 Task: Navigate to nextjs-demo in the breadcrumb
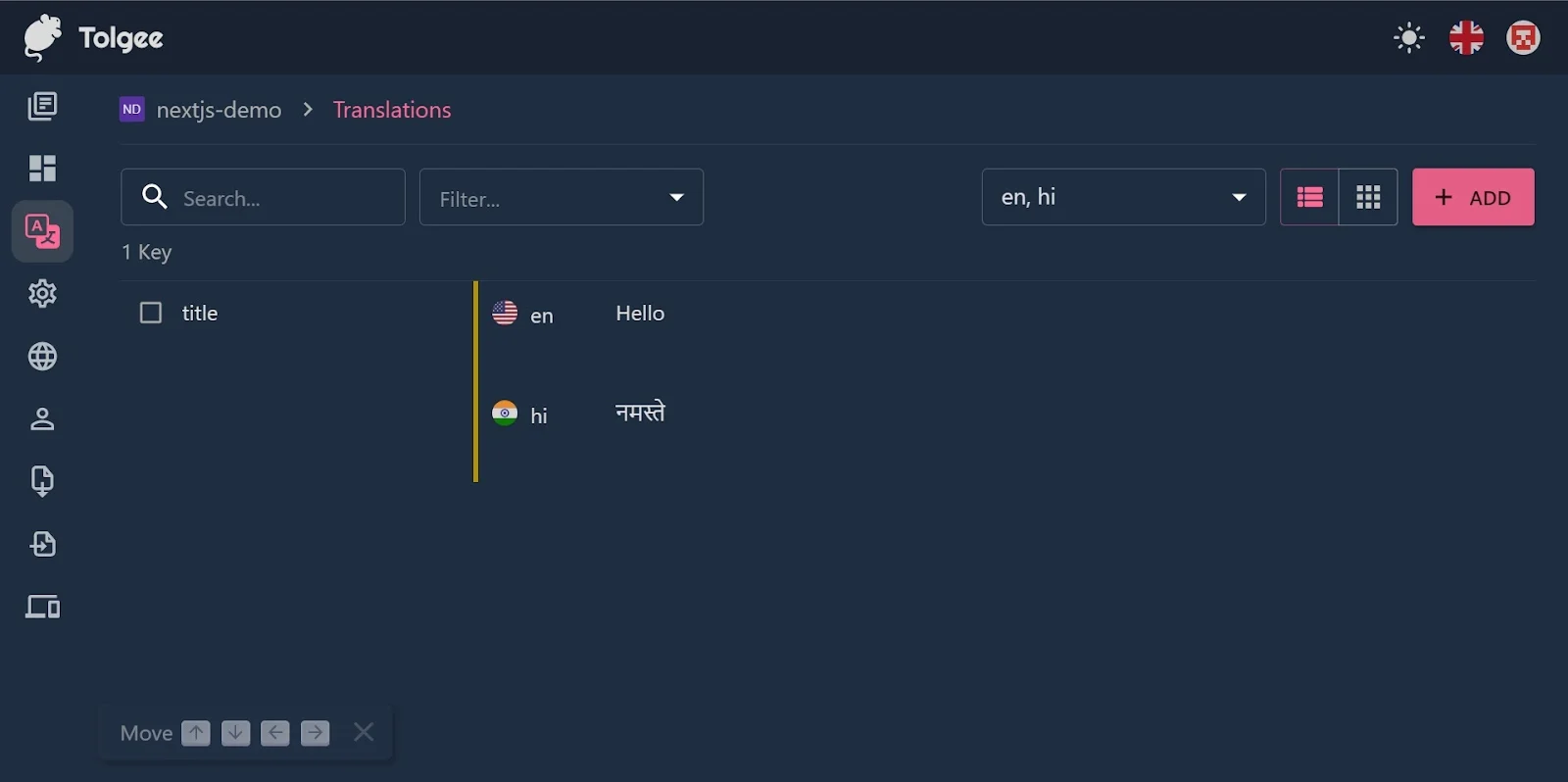pyautogui.click(x=220, y=110)
